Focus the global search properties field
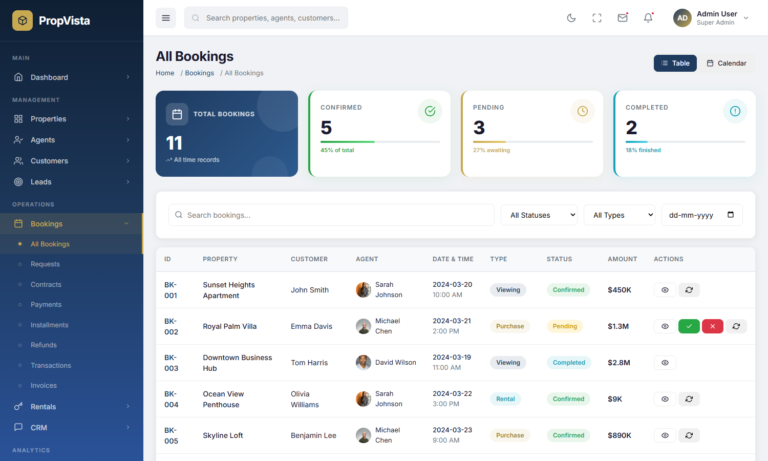768x461 pixels. (x=266, y=18)
